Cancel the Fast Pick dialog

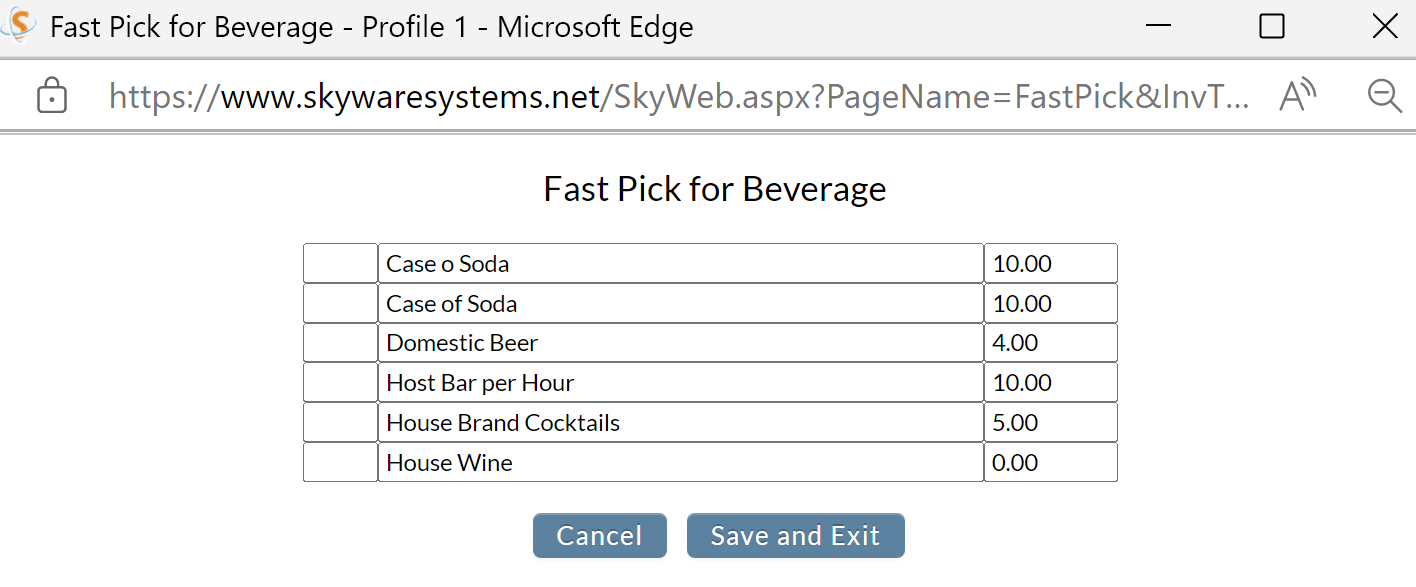600,536
